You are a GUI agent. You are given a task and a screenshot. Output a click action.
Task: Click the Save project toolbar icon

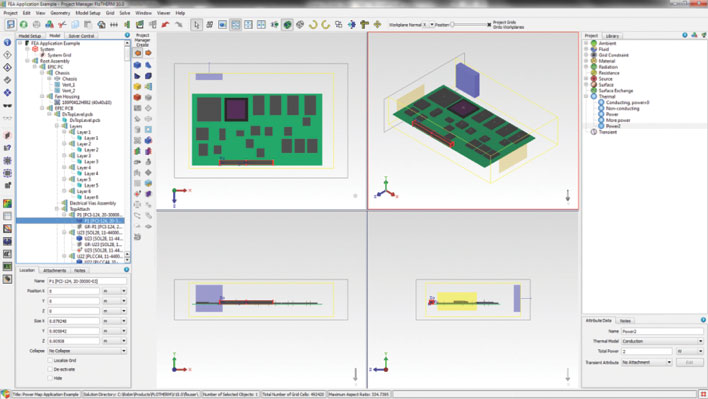10,24
